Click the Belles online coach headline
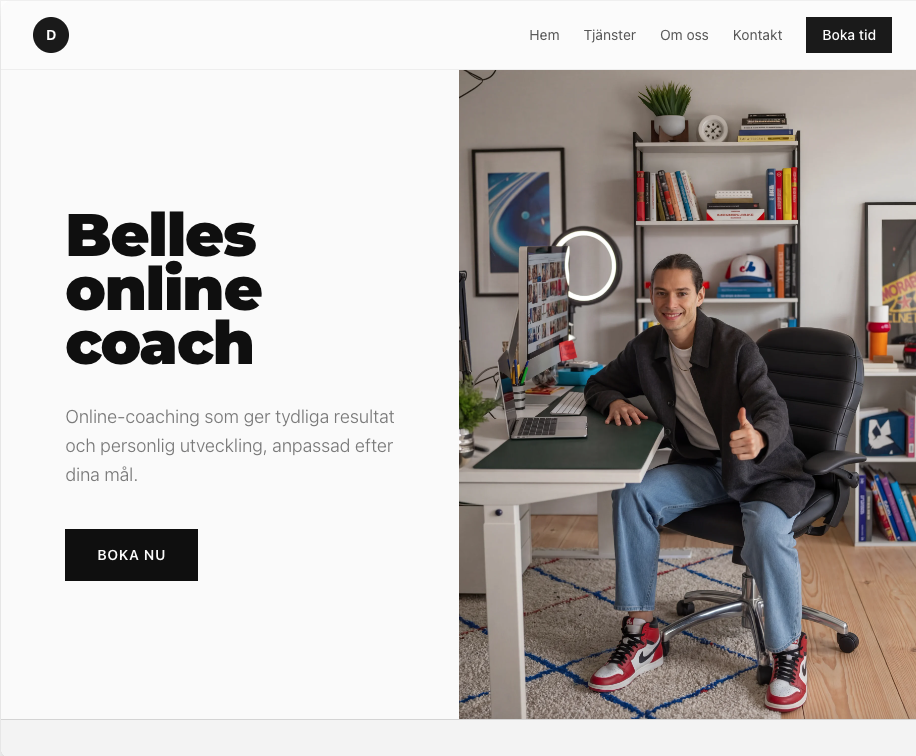This screenshot has width=916, height=756. (164, 289)
